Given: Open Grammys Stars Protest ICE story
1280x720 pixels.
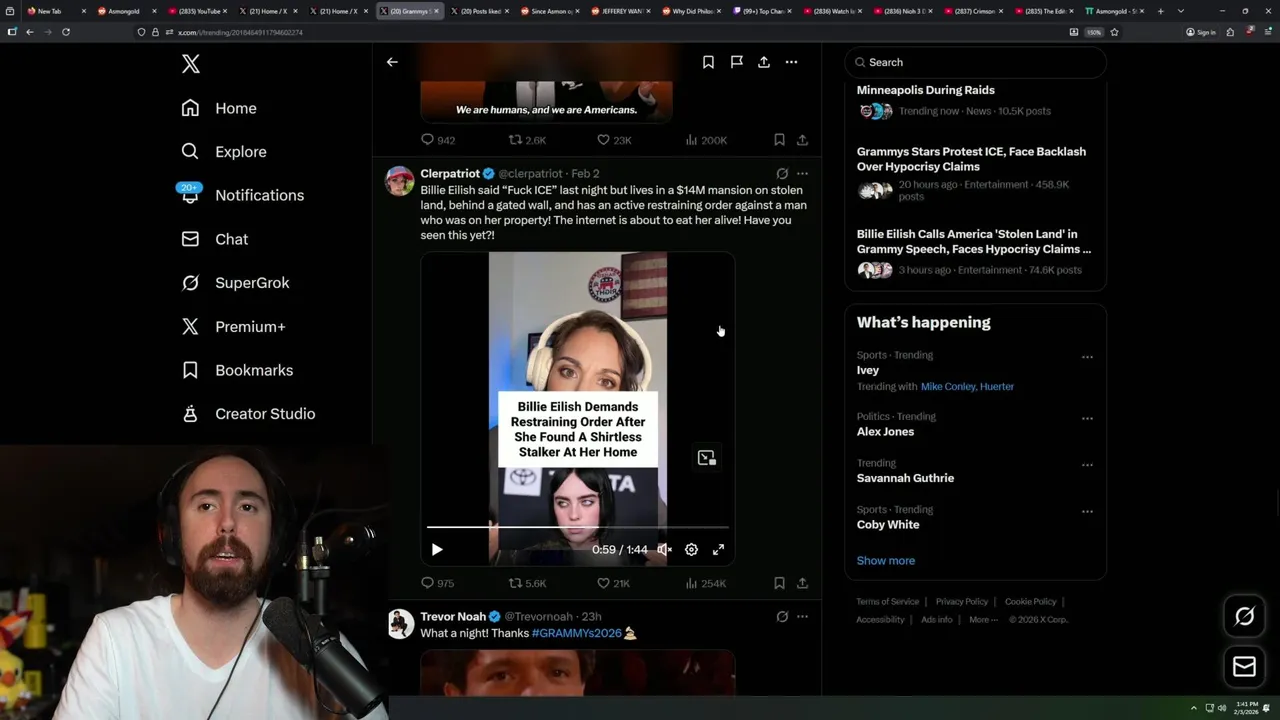Looking at the screenshot, I should point(975,174).
